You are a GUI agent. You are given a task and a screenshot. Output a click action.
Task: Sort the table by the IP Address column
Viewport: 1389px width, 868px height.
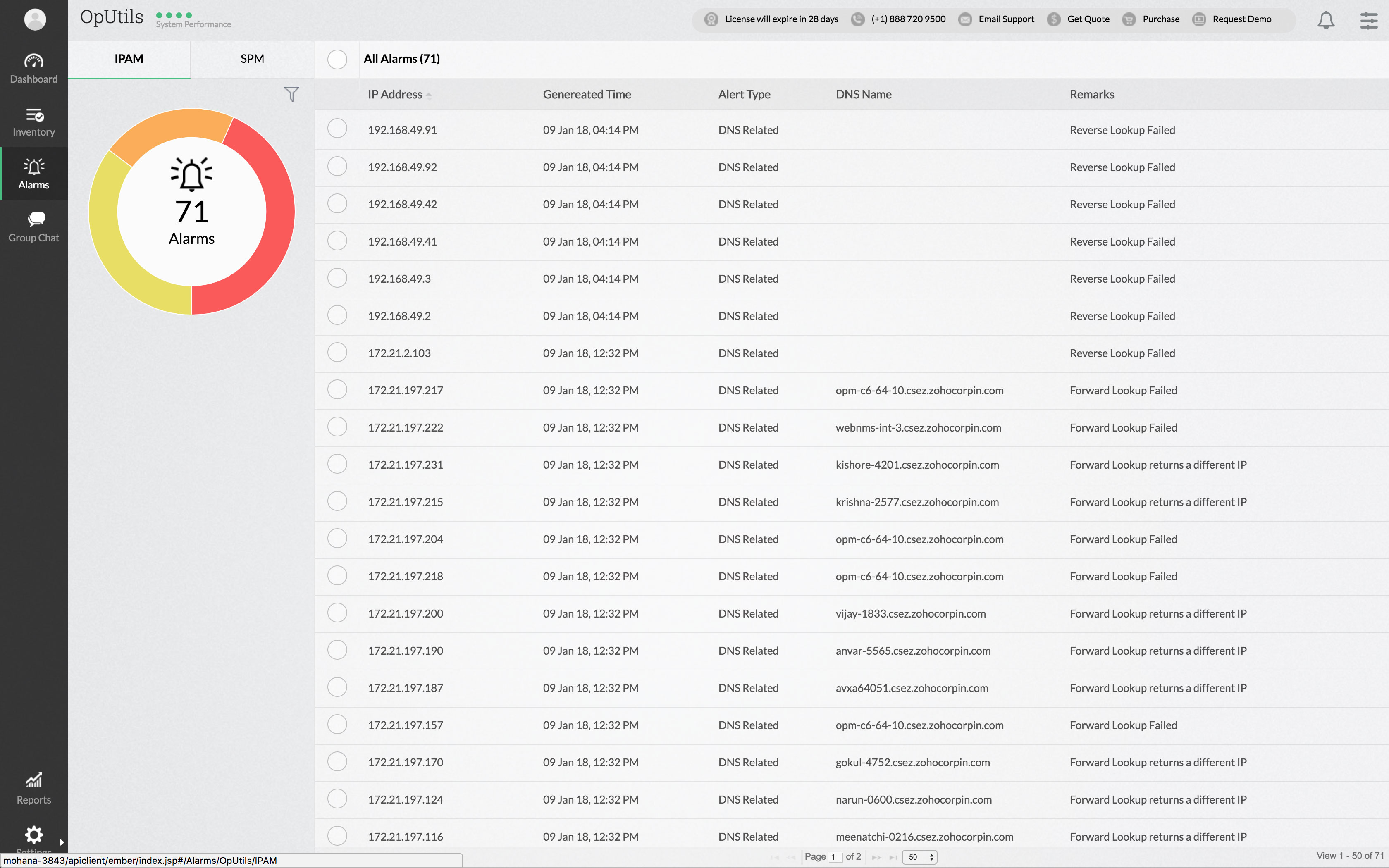395,94
